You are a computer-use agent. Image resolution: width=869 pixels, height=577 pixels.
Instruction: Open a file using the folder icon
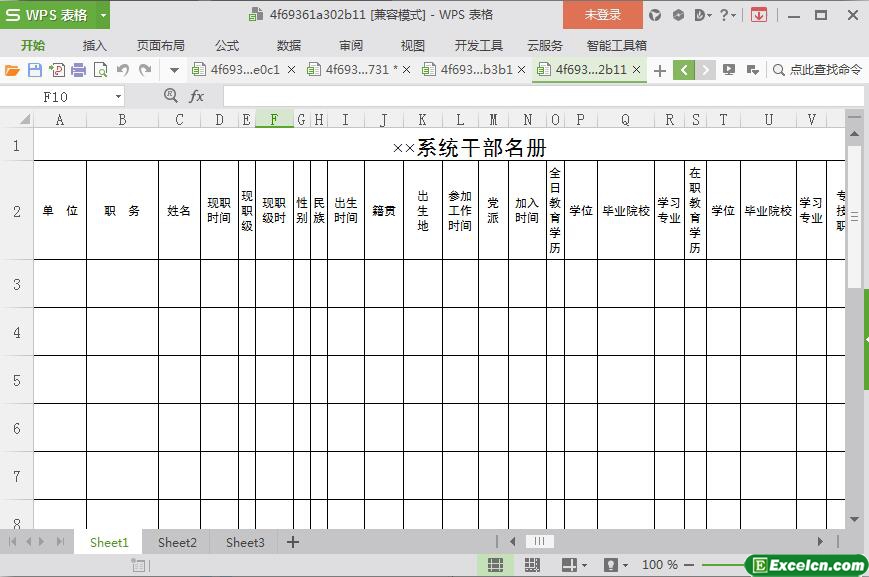(12, 70)
